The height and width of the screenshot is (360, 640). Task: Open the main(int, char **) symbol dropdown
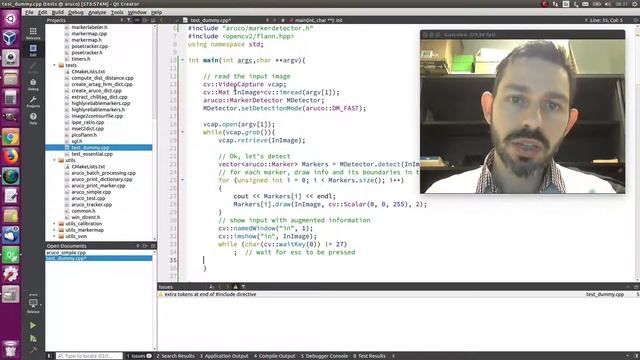pos(318,20)
